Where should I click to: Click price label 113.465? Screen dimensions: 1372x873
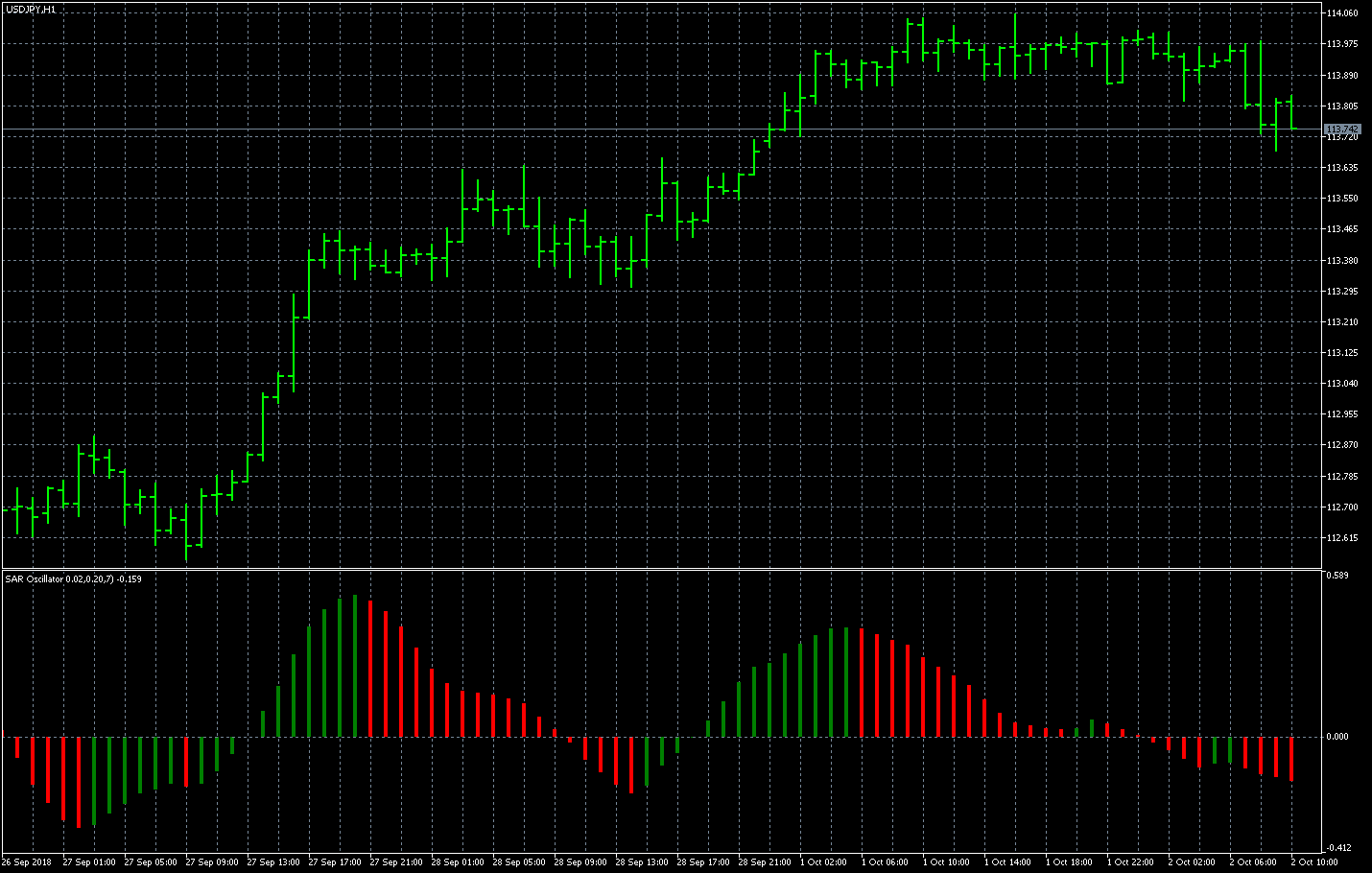(x=1341, y=229)
